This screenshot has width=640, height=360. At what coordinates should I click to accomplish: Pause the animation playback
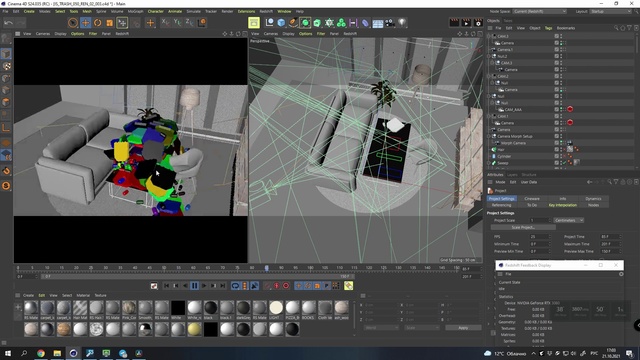tap(194, 286)
